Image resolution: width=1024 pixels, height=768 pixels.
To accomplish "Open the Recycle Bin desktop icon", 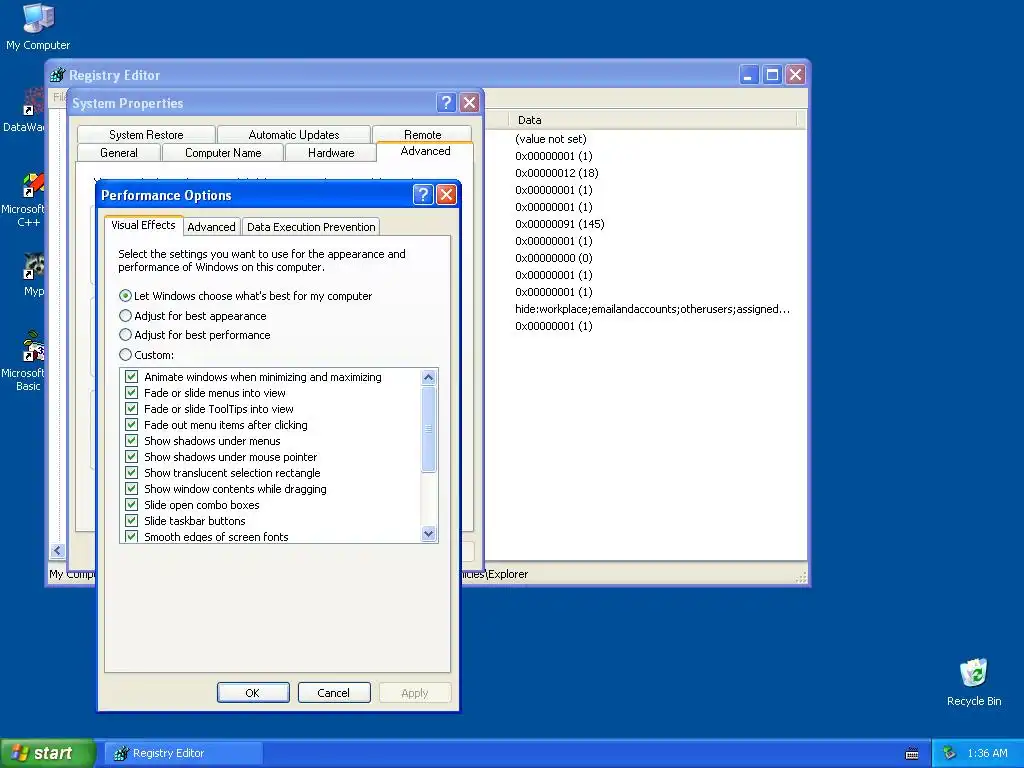I will (x=974, y=682).
